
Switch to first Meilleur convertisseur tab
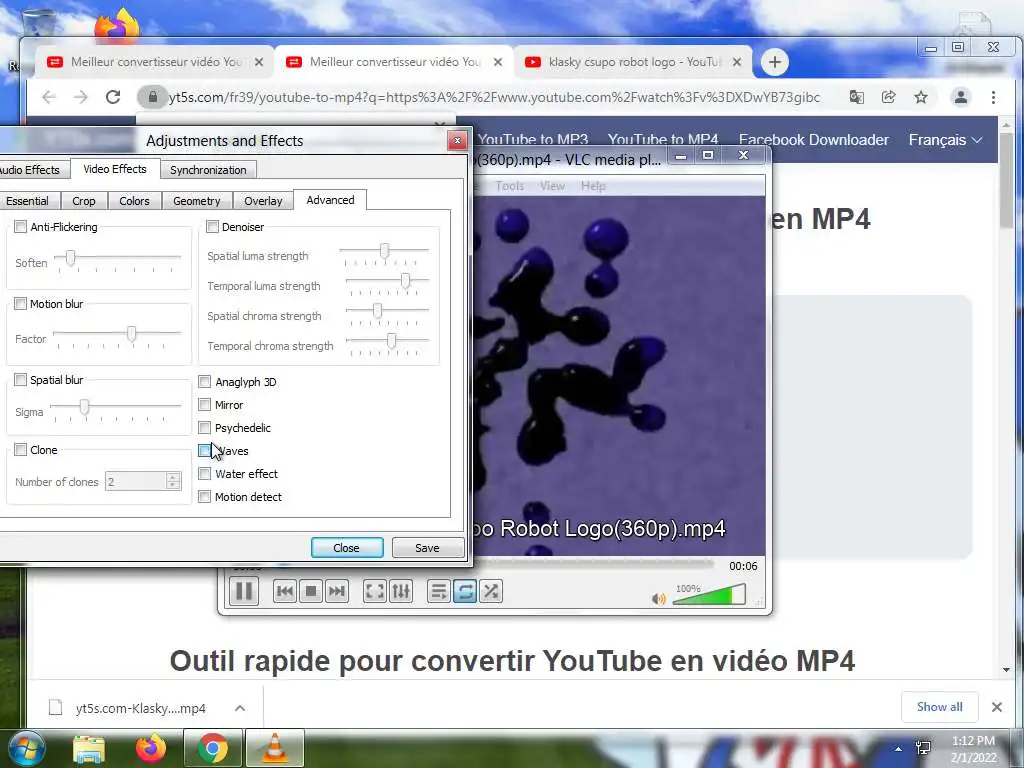tap(155, 62)
